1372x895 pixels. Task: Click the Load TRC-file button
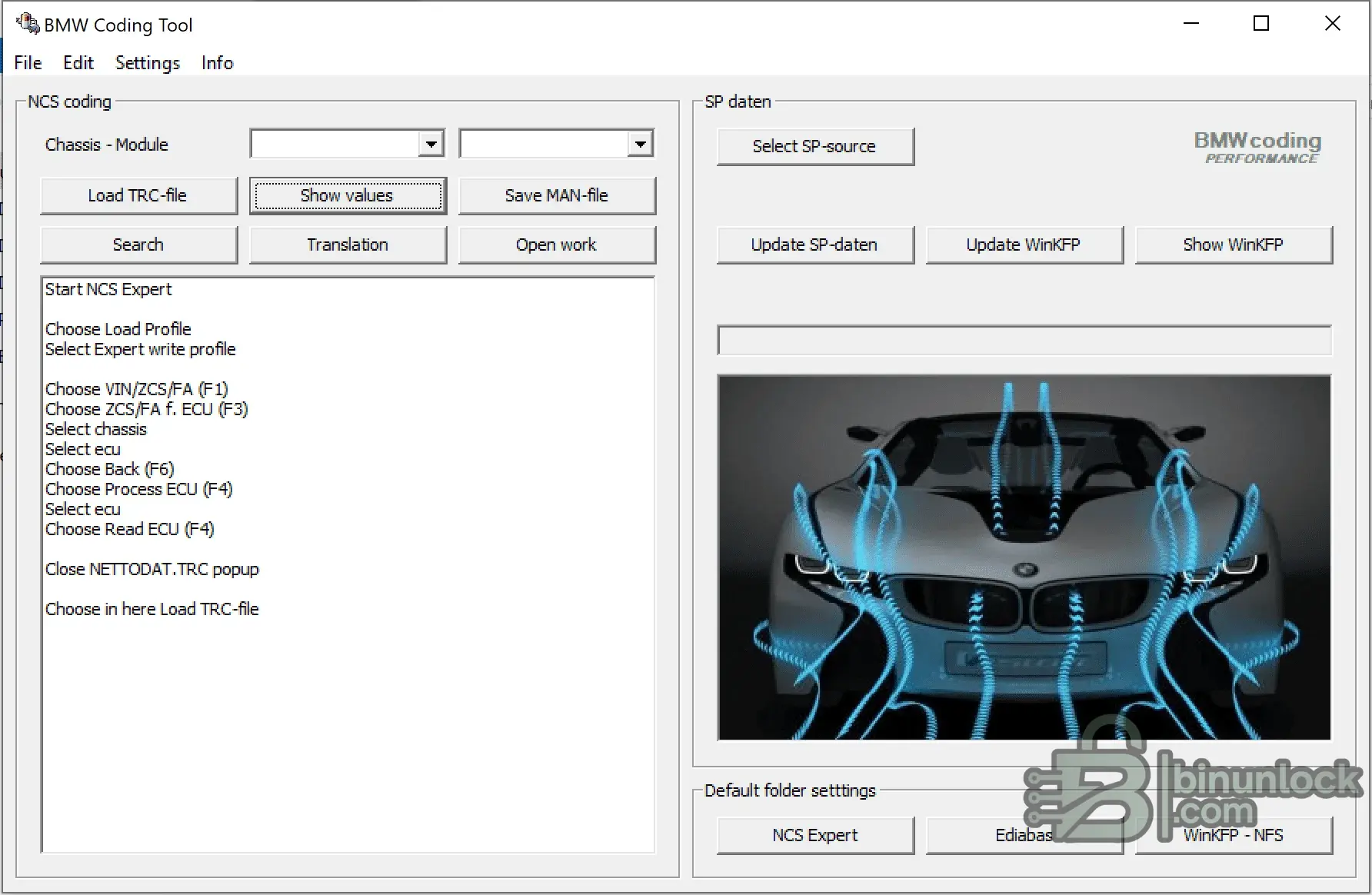pyautogui.click(x=138, y=196)
